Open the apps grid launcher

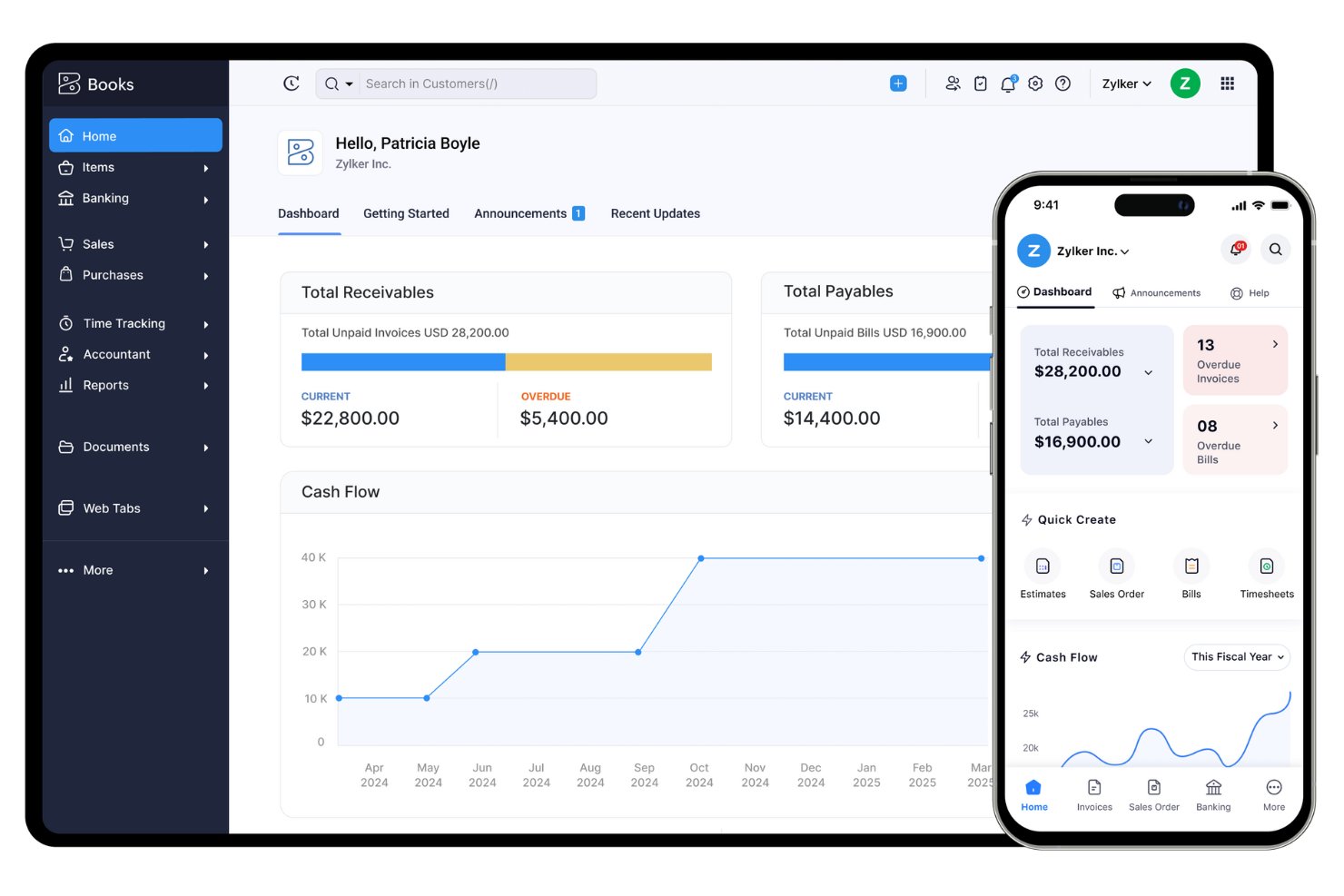pos(1227,83)
